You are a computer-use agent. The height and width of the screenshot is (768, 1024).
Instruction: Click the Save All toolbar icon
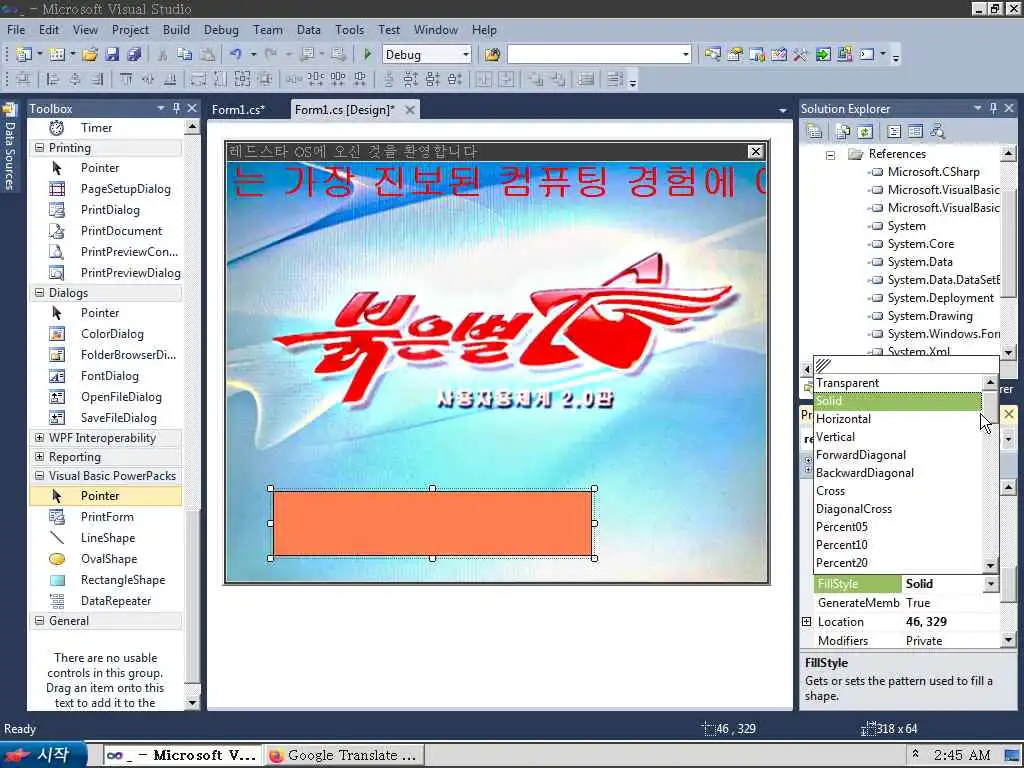coord(135,55)
